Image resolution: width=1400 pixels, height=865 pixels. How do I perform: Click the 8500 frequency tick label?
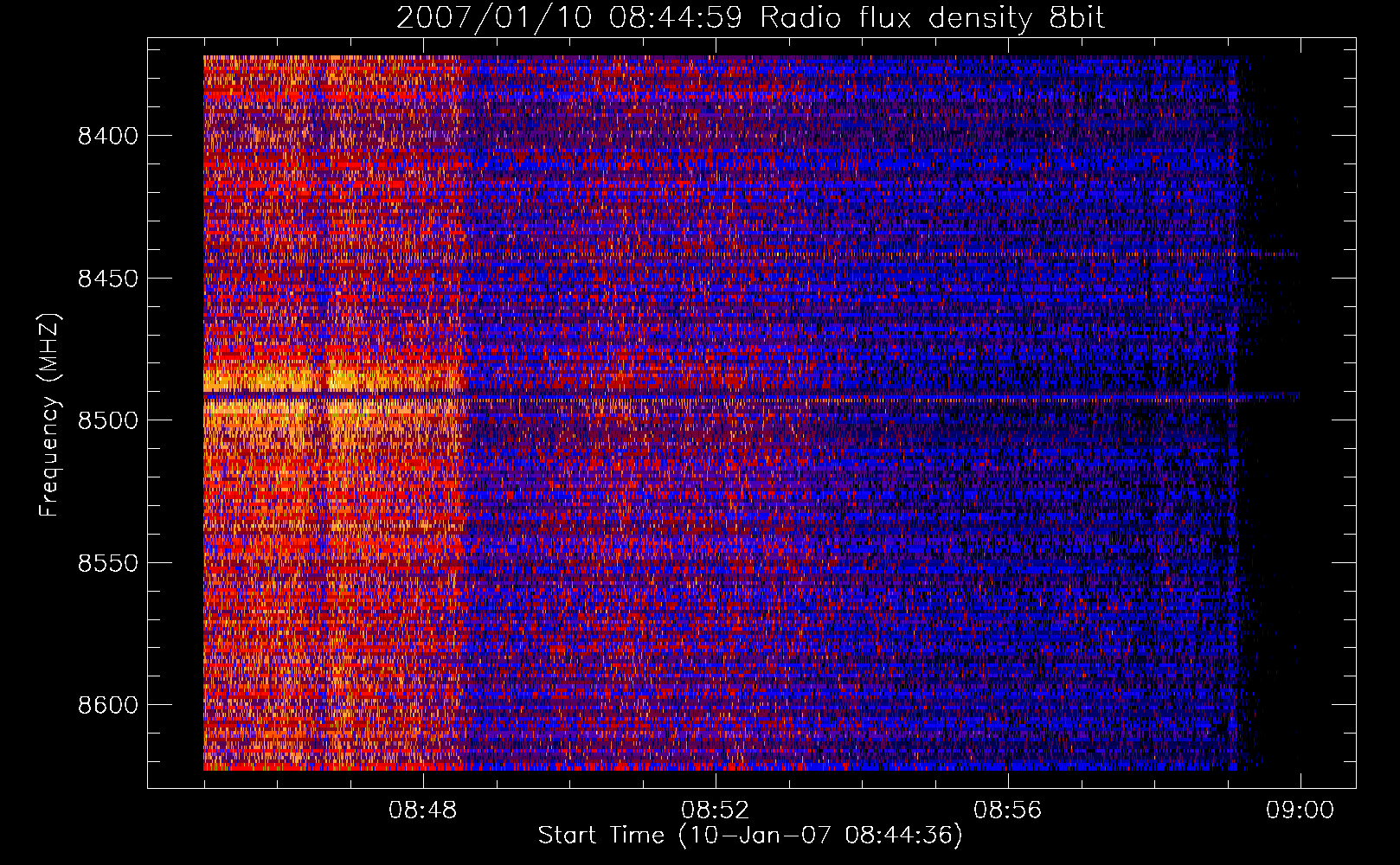pos(108,420)
